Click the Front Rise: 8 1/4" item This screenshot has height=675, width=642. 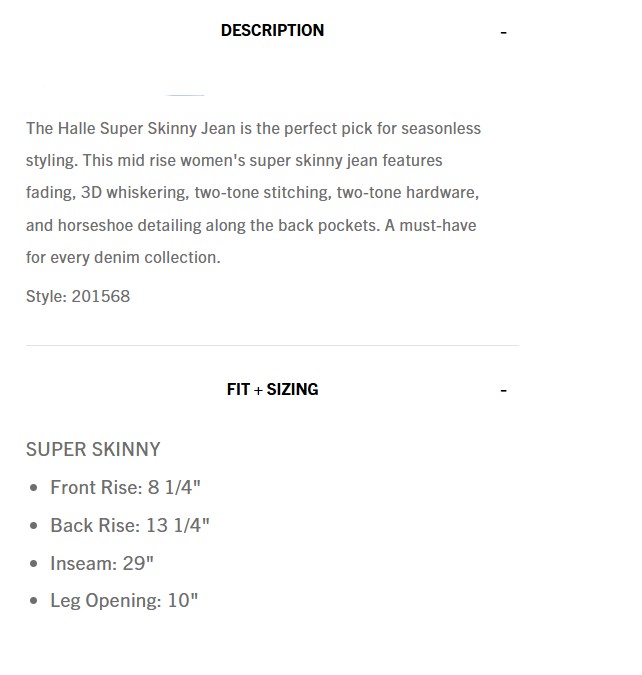(x=126, y=487)
